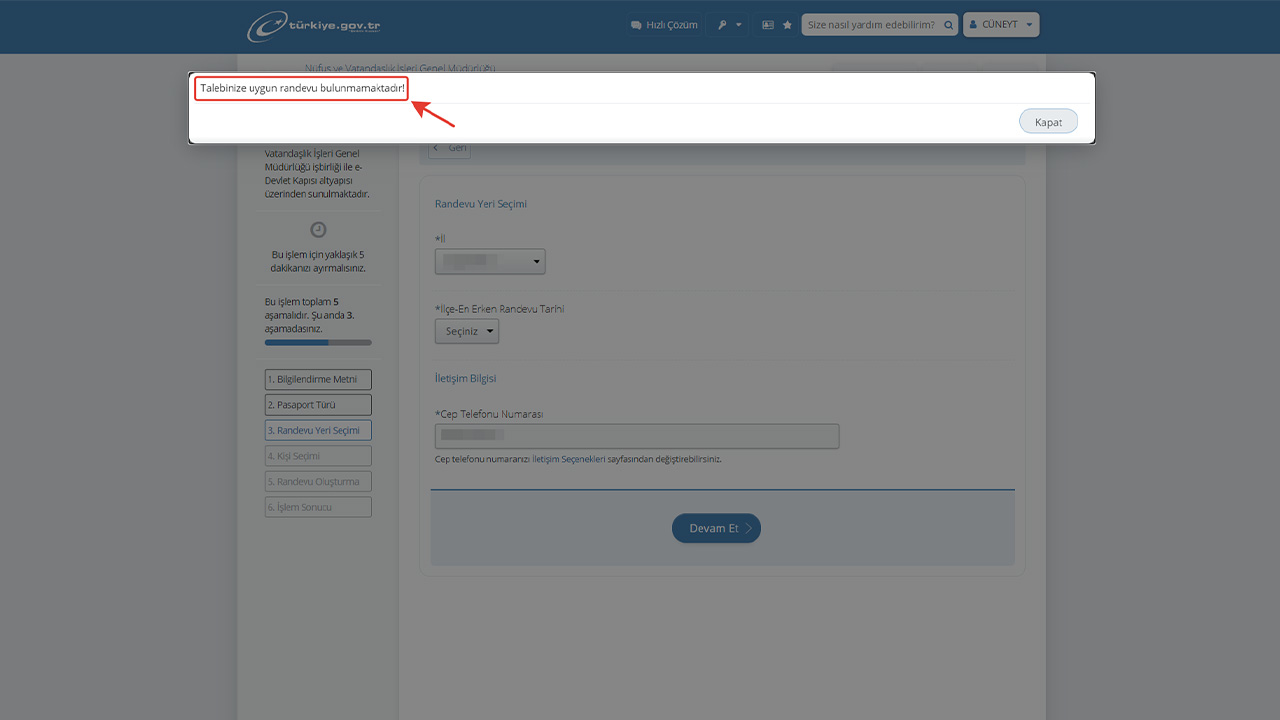Go to step 2. Pasaport Türü
Image resolution: width=1280 pixels, height=720 pixels.
[318, 405]
